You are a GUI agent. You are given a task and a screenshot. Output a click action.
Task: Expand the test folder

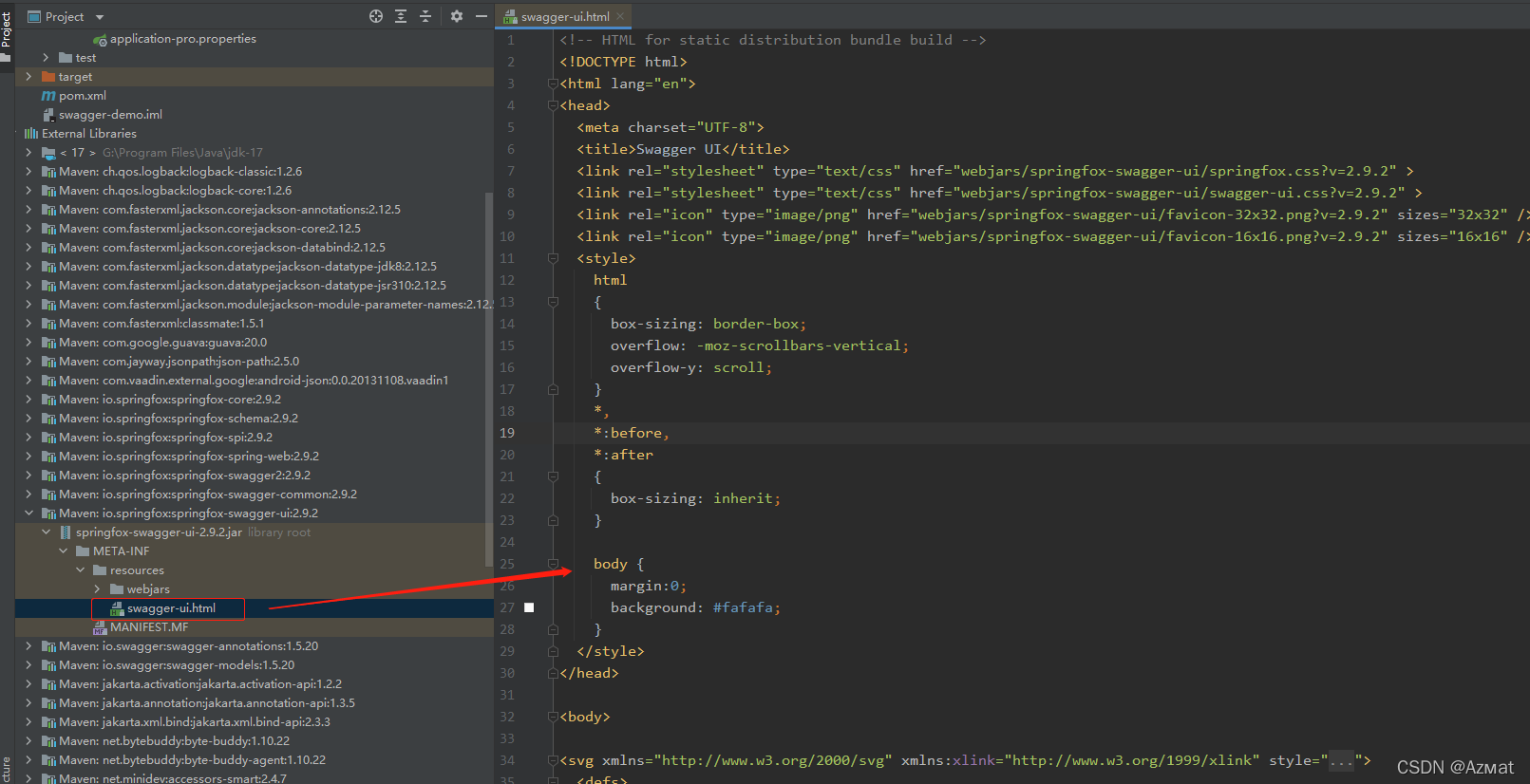[x=46, y=58]
